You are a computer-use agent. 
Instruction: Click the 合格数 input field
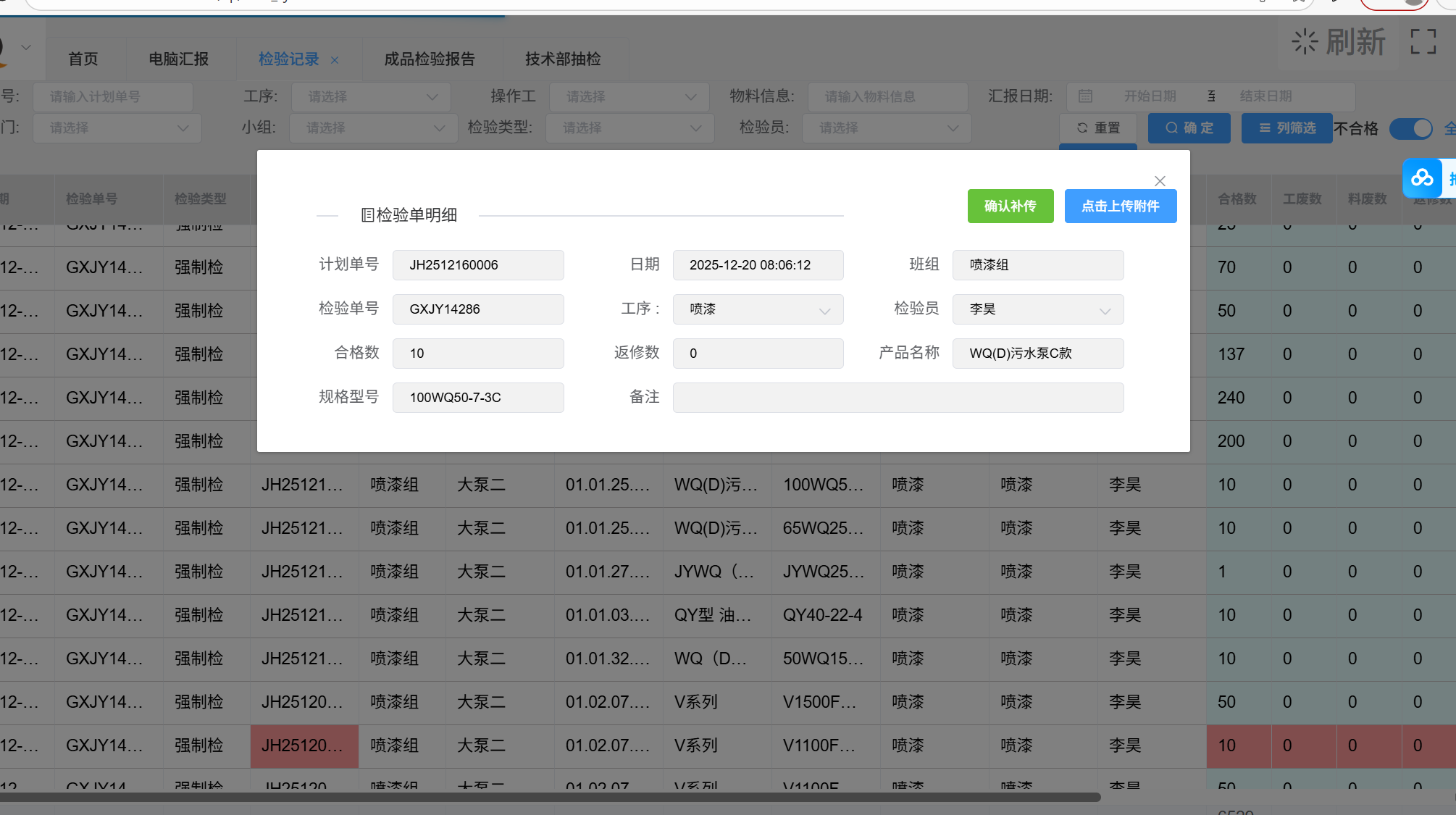(x=478, y=354)
